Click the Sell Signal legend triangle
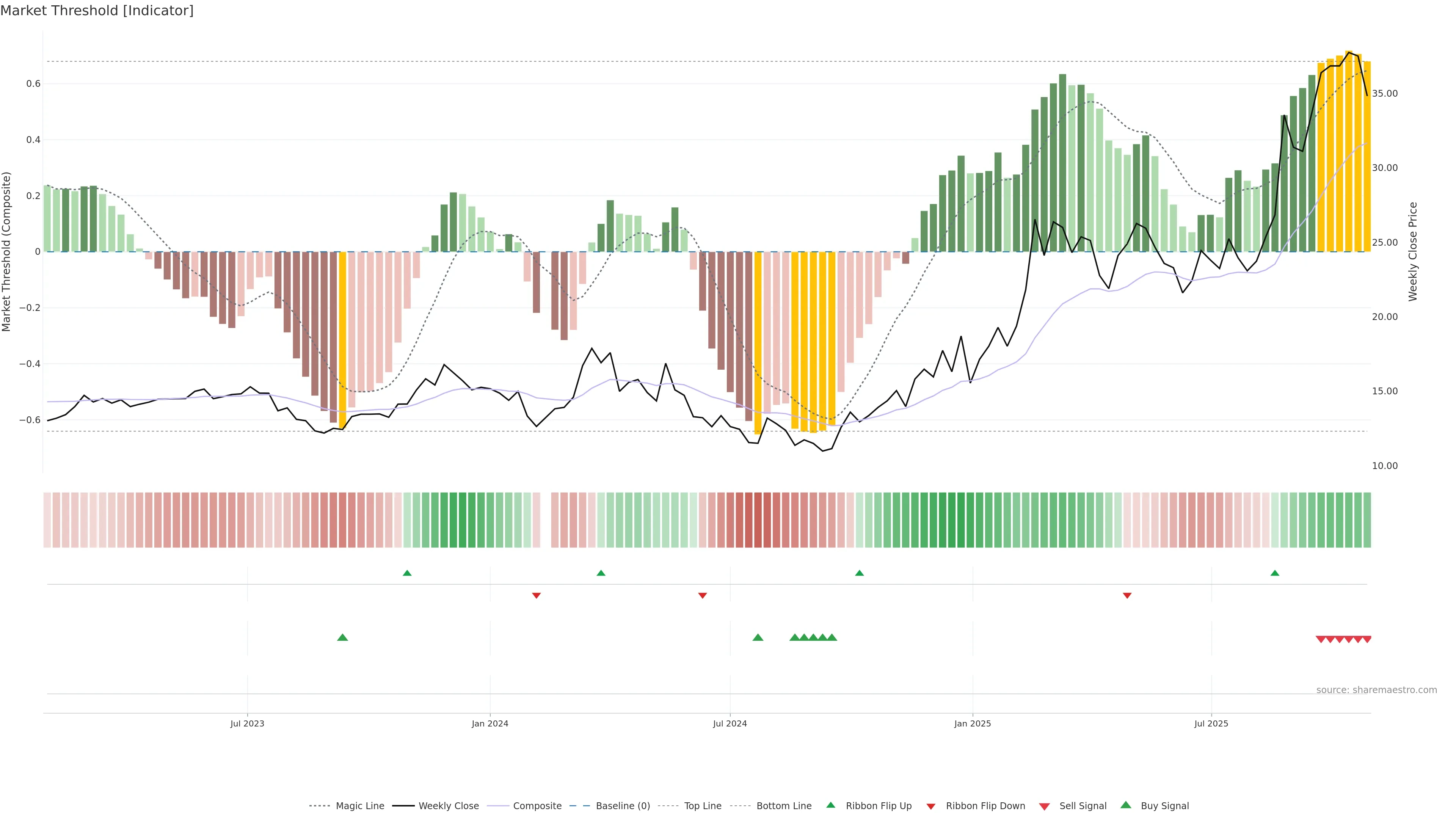This screenshot has width=1456, height=819. click(x=1044, y=806)
